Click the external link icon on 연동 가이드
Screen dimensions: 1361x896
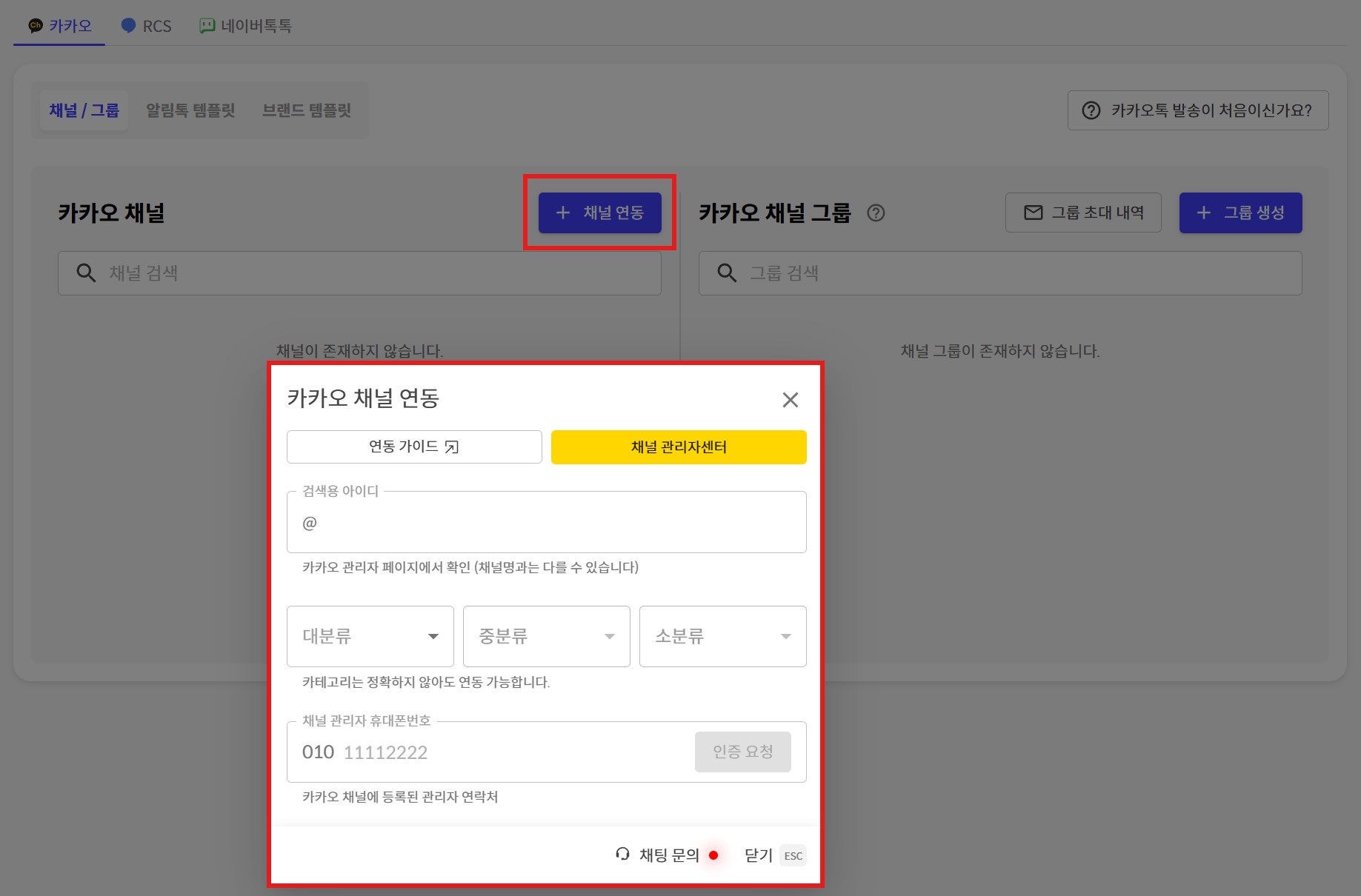[x=452, y=447]
